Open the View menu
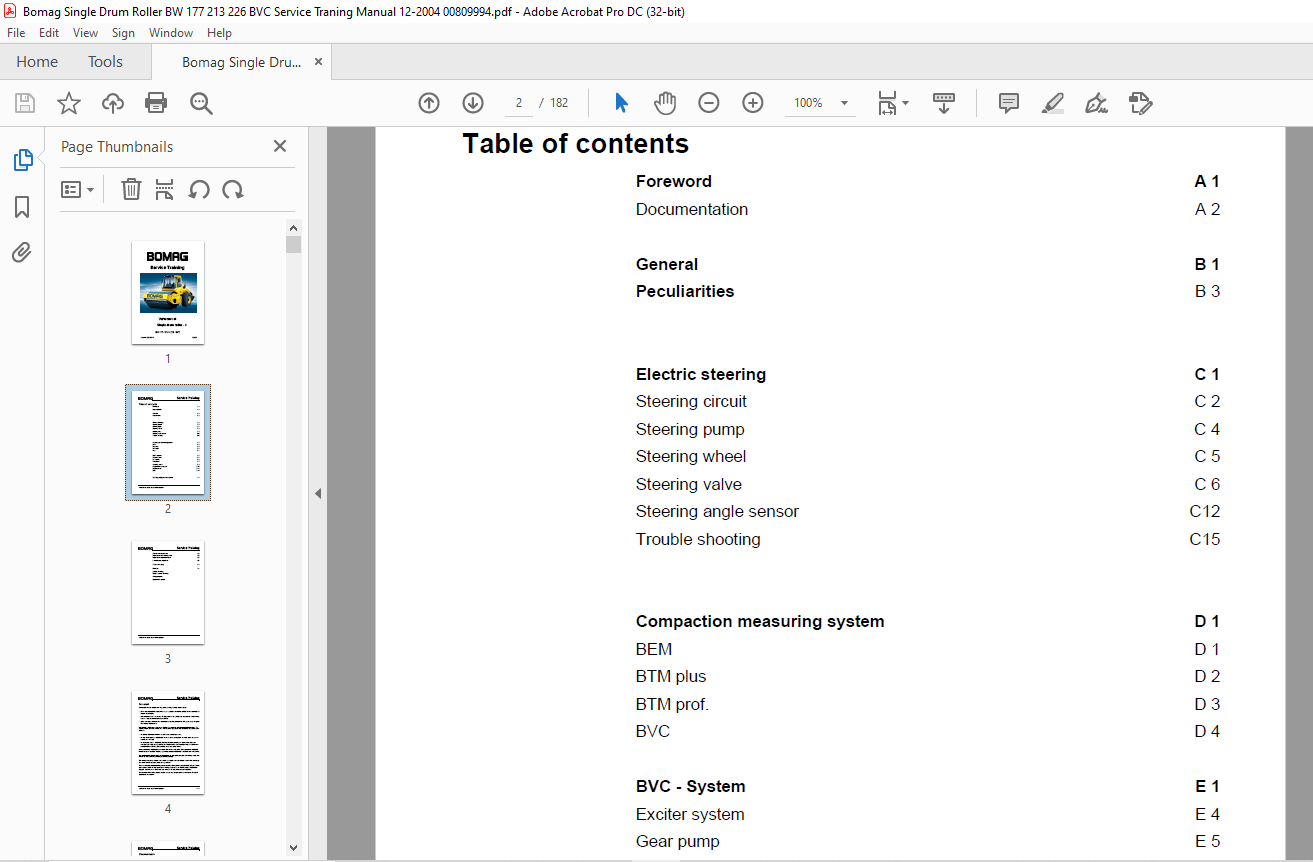The image size is (1313, 862). [86, 33]
